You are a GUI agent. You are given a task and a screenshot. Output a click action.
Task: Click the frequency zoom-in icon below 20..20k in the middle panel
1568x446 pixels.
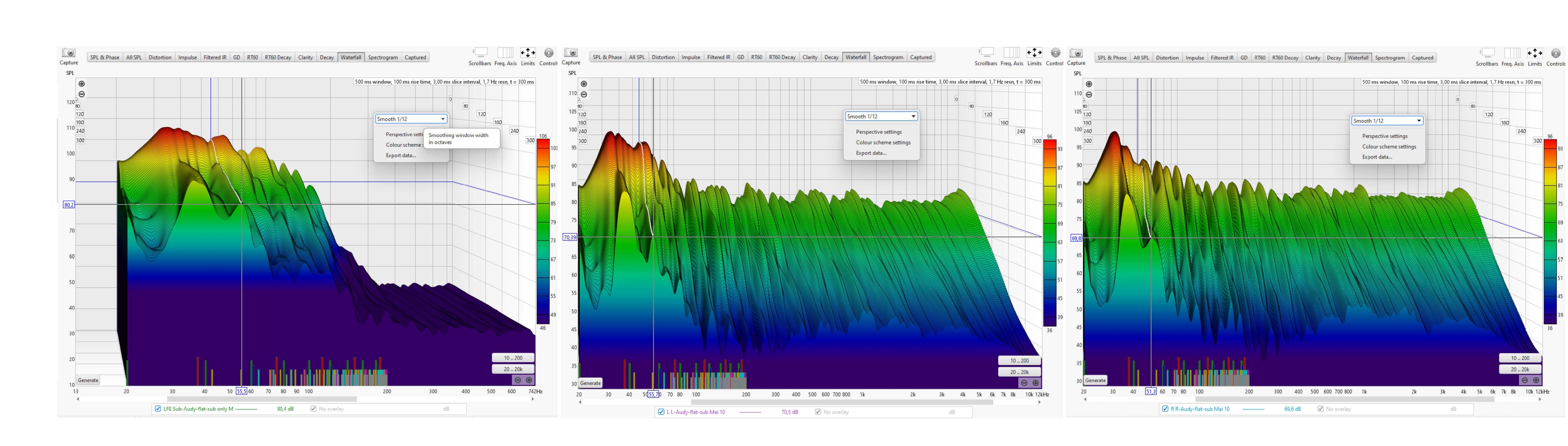[x=1035, y=383]
